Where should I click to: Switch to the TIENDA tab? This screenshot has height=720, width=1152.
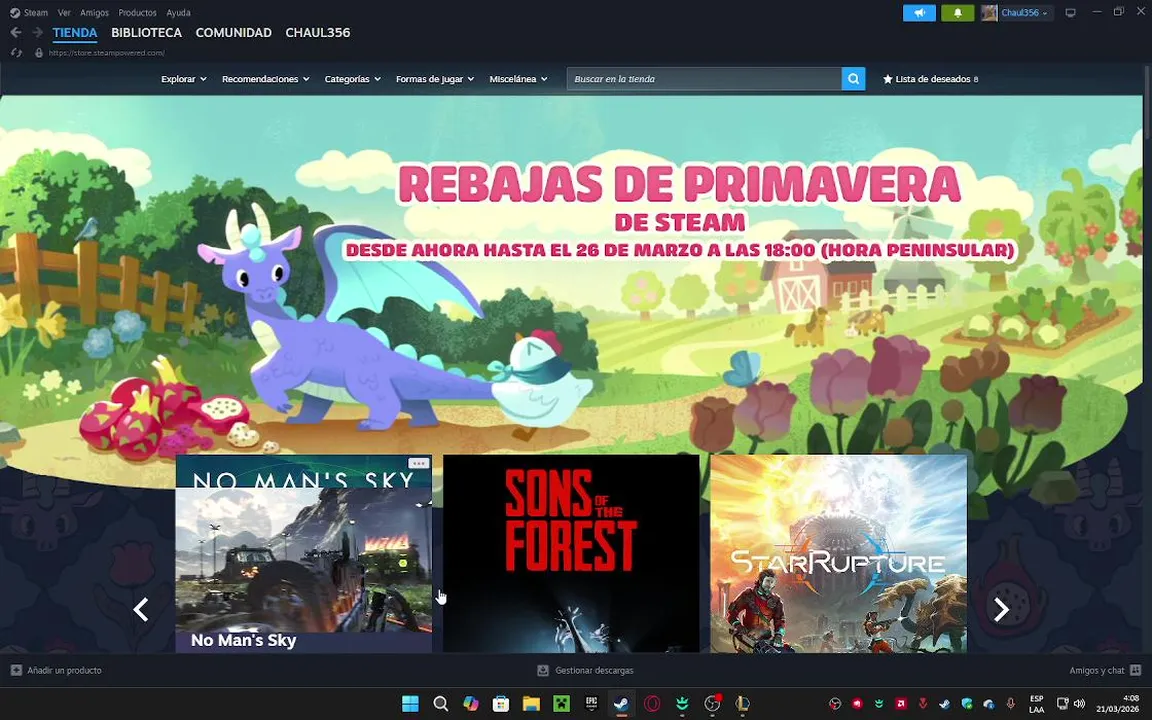click(75, 33)
